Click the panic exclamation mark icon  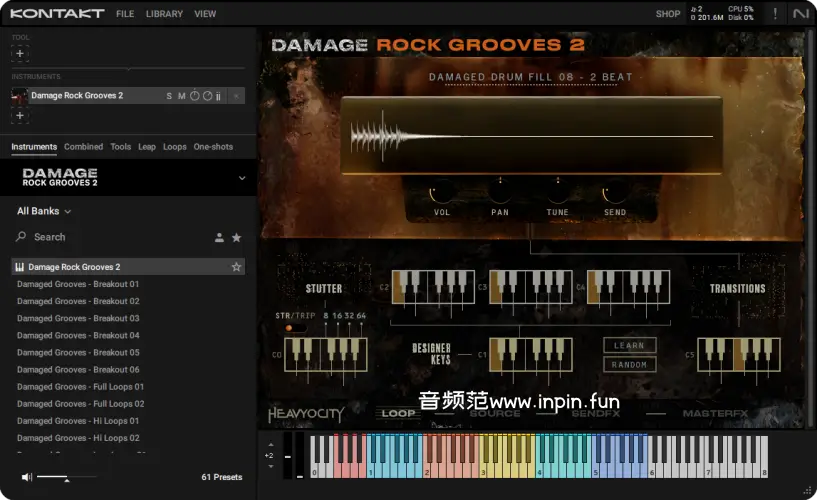coord(775,14)
